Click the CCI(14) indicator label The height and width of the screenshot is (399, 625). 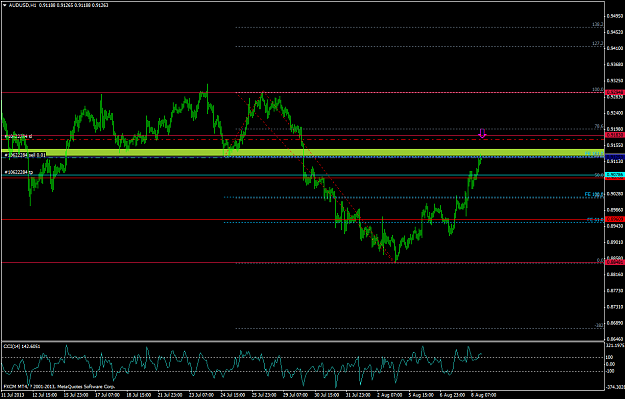22,346
